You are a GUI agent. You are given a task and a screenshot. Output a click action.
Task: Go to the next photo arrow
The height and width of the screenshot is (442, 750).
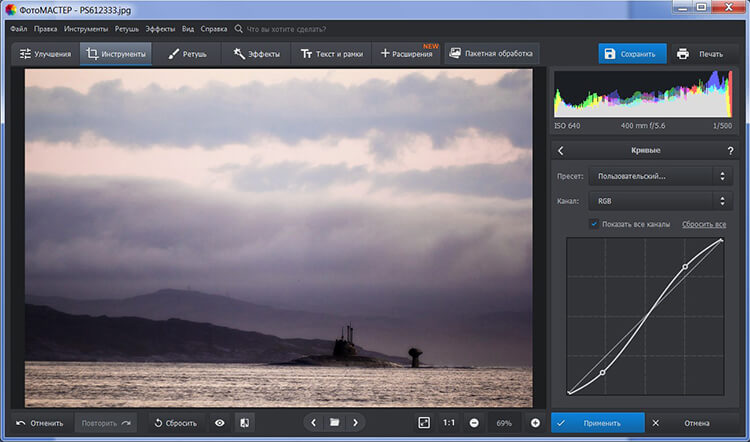[355, 423]
